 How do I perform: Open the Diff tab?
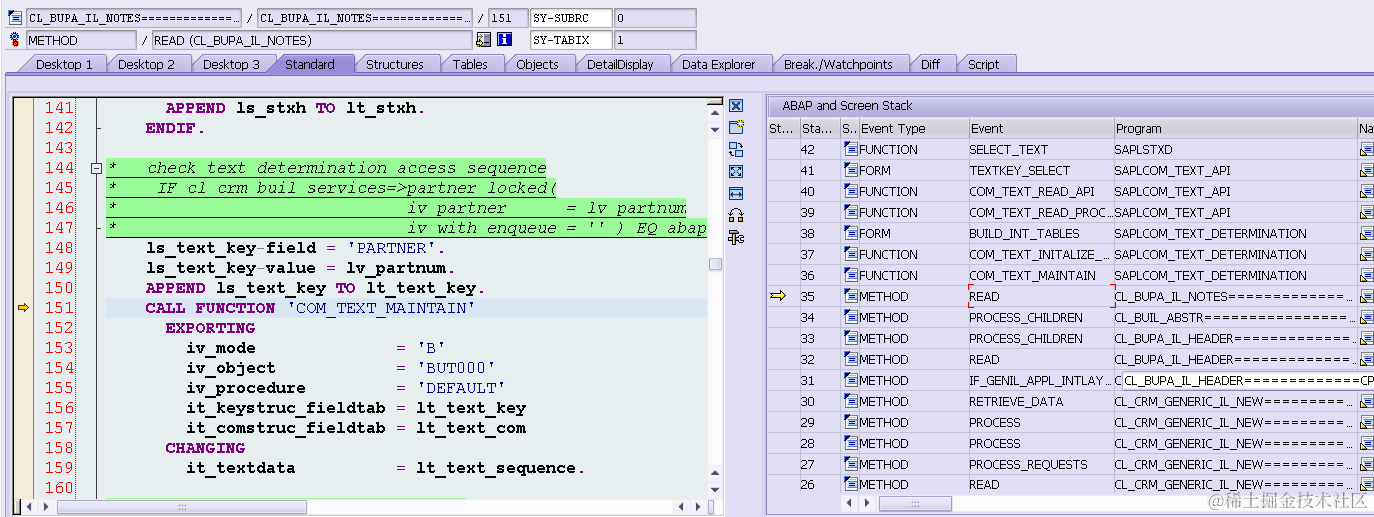[x=931, y=64]
